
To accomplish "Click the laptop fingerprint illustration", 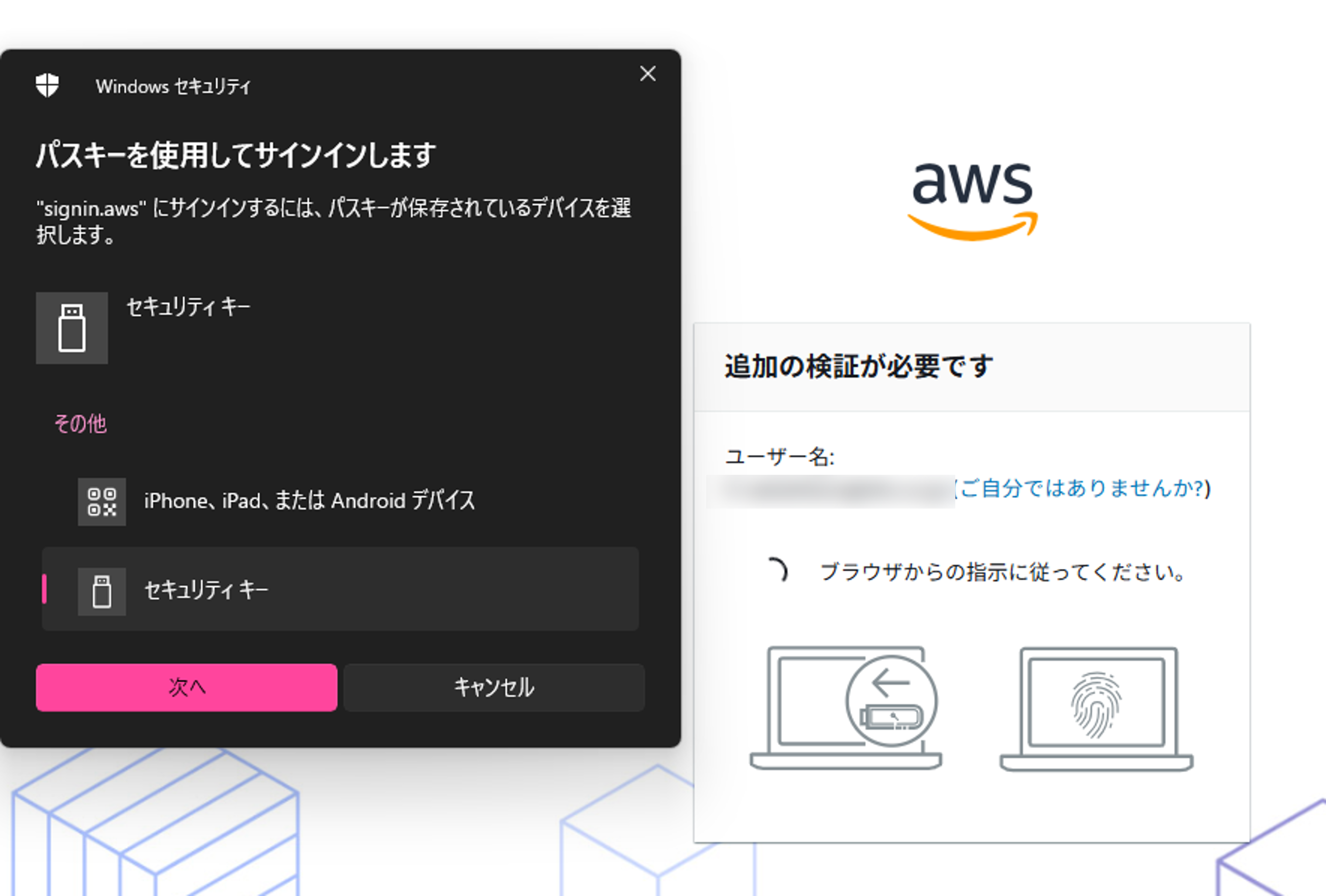I will [1096, 709].
